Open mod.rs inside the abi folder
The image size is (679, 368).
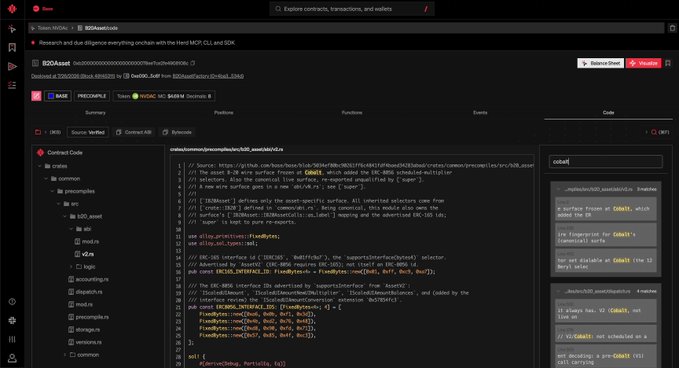[87, 242]
